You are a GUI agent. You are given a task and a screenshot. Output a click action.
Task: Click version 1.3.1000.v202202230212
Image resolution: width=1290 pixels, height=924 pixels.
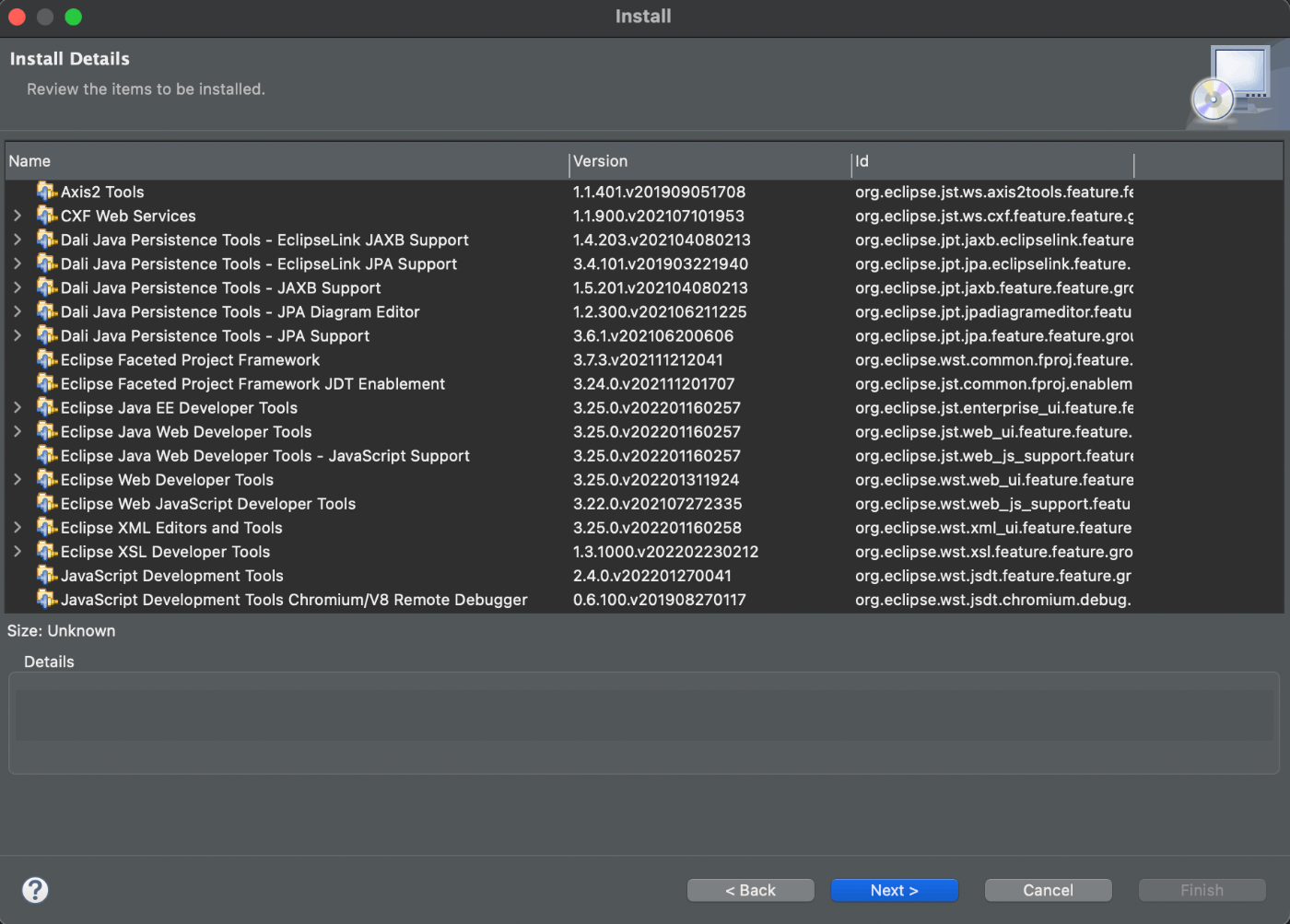tap(665, 551)
